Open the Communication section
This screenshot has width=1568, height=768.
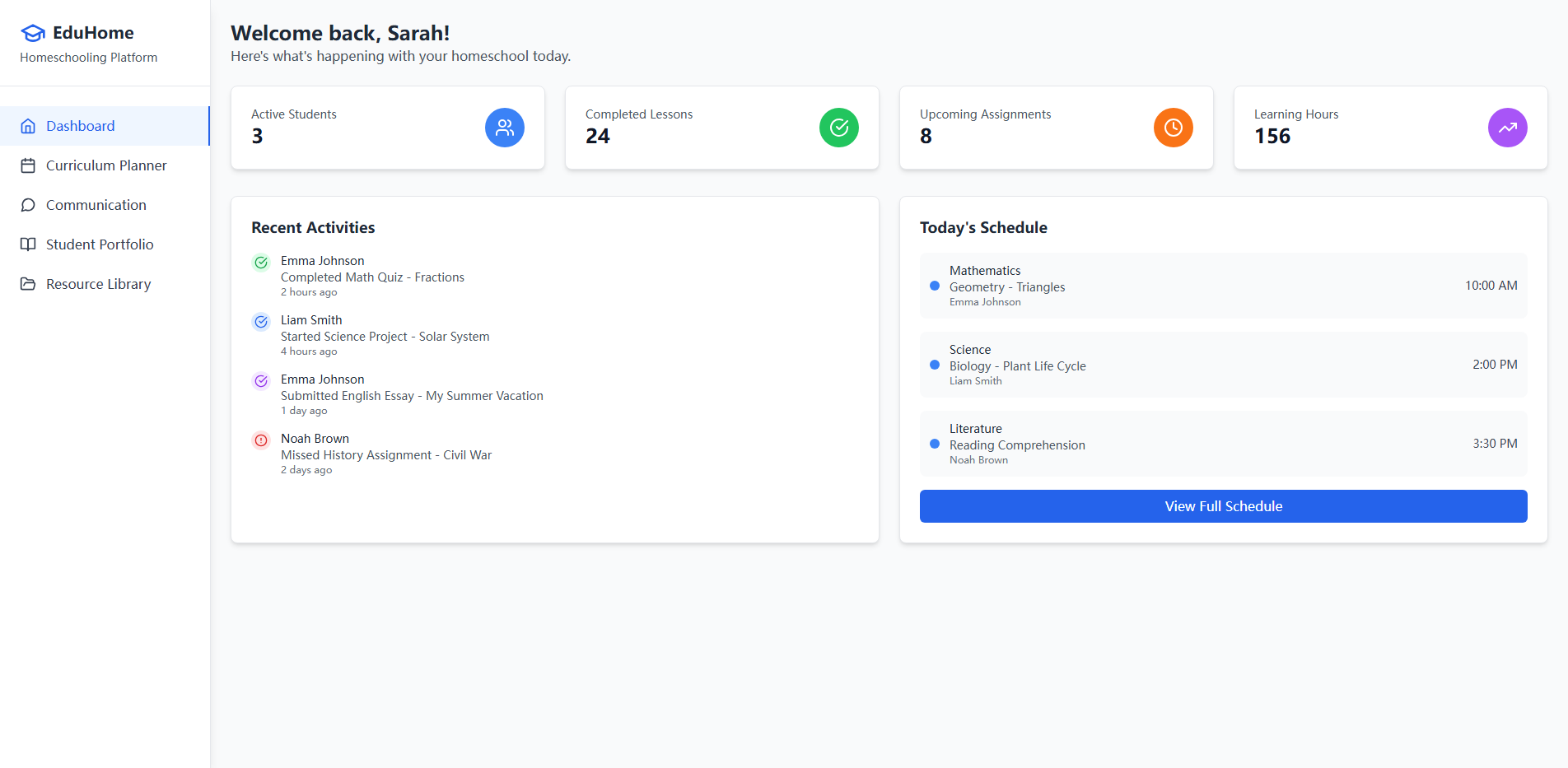96,205
